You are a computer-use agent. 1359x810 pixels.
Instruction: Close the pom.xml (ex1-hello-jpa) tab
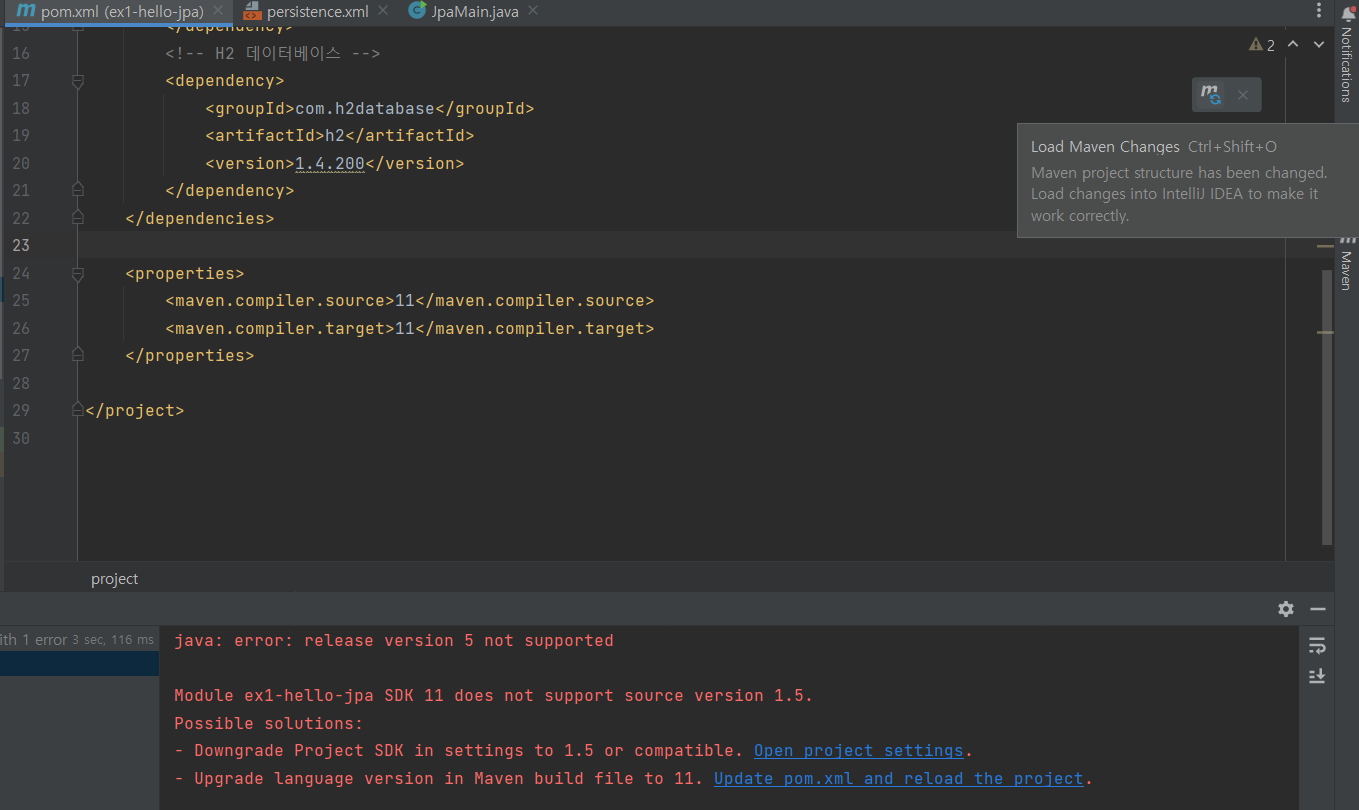[219, 12]
